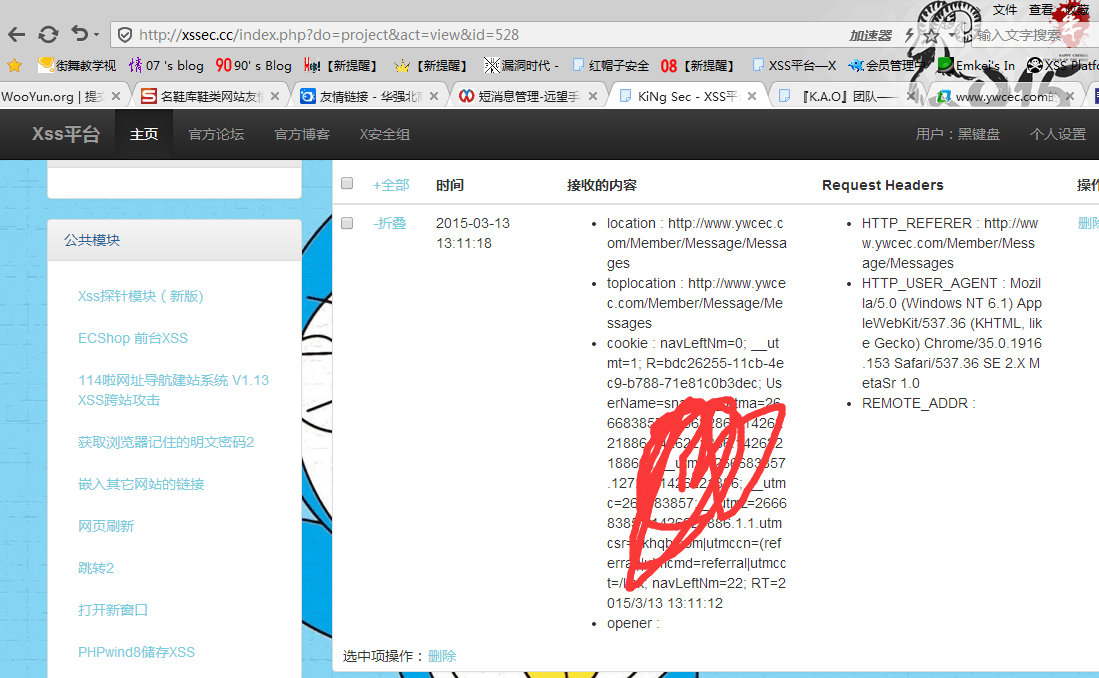Image resolution: width=1099 pixels, height=678 pixels.
Task: Switch to the 名鞋库鞋类网站 tab
Action: click(x=203, y=96)
